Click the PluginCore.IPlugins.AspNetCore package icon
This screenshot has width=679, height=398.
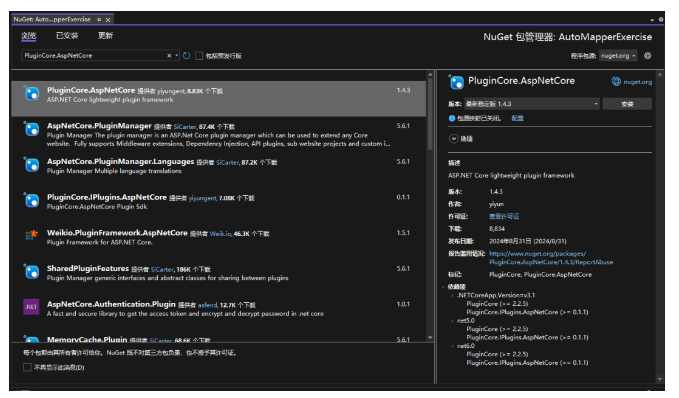tap(32, 200)
